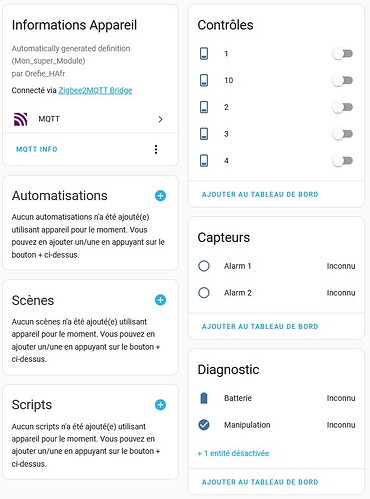Add a new scene with plus icon
The height and width of the screenshot is (499, 370).
(160, 300)
